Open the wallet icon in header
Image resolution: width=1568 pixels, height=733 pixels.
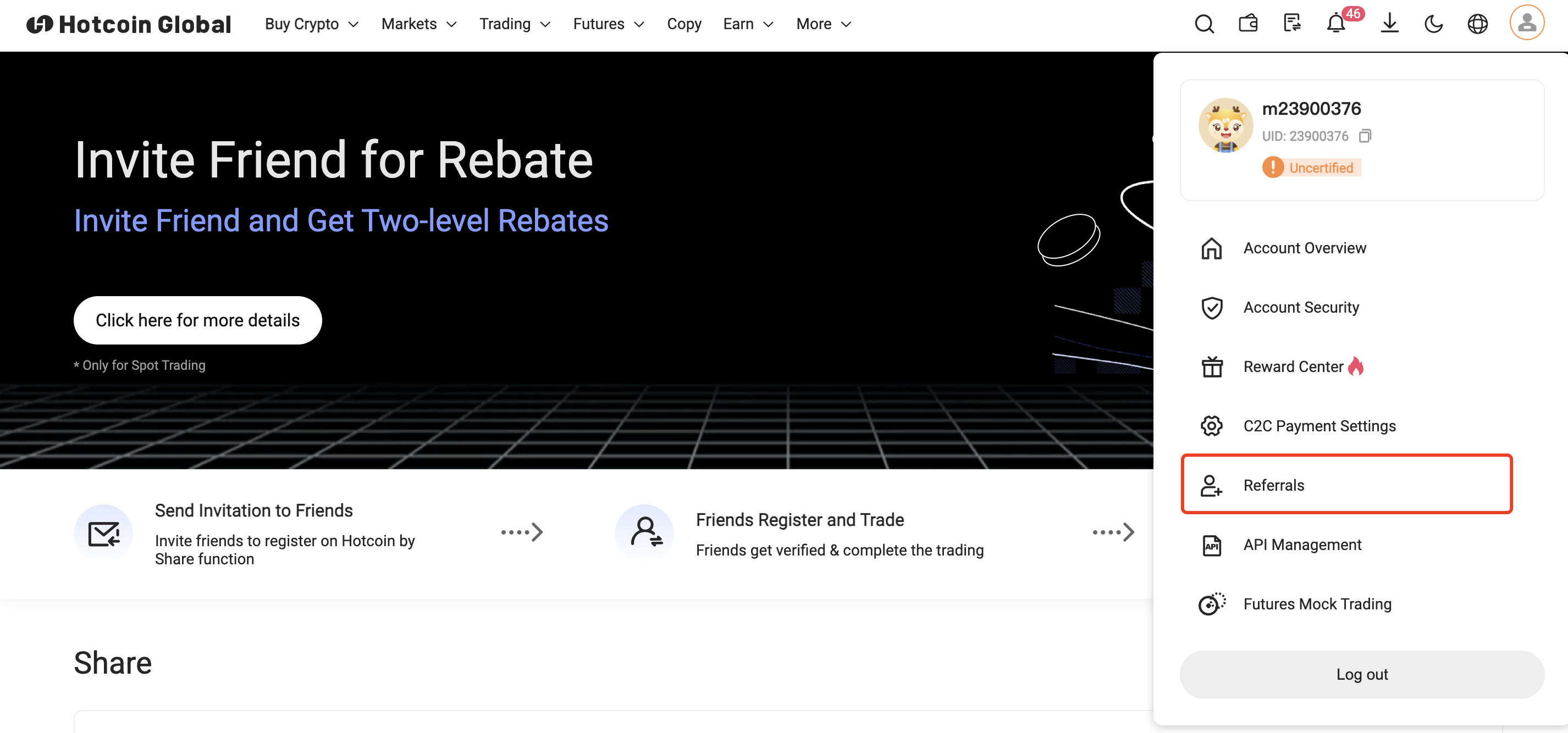(x=1248, y=24)
